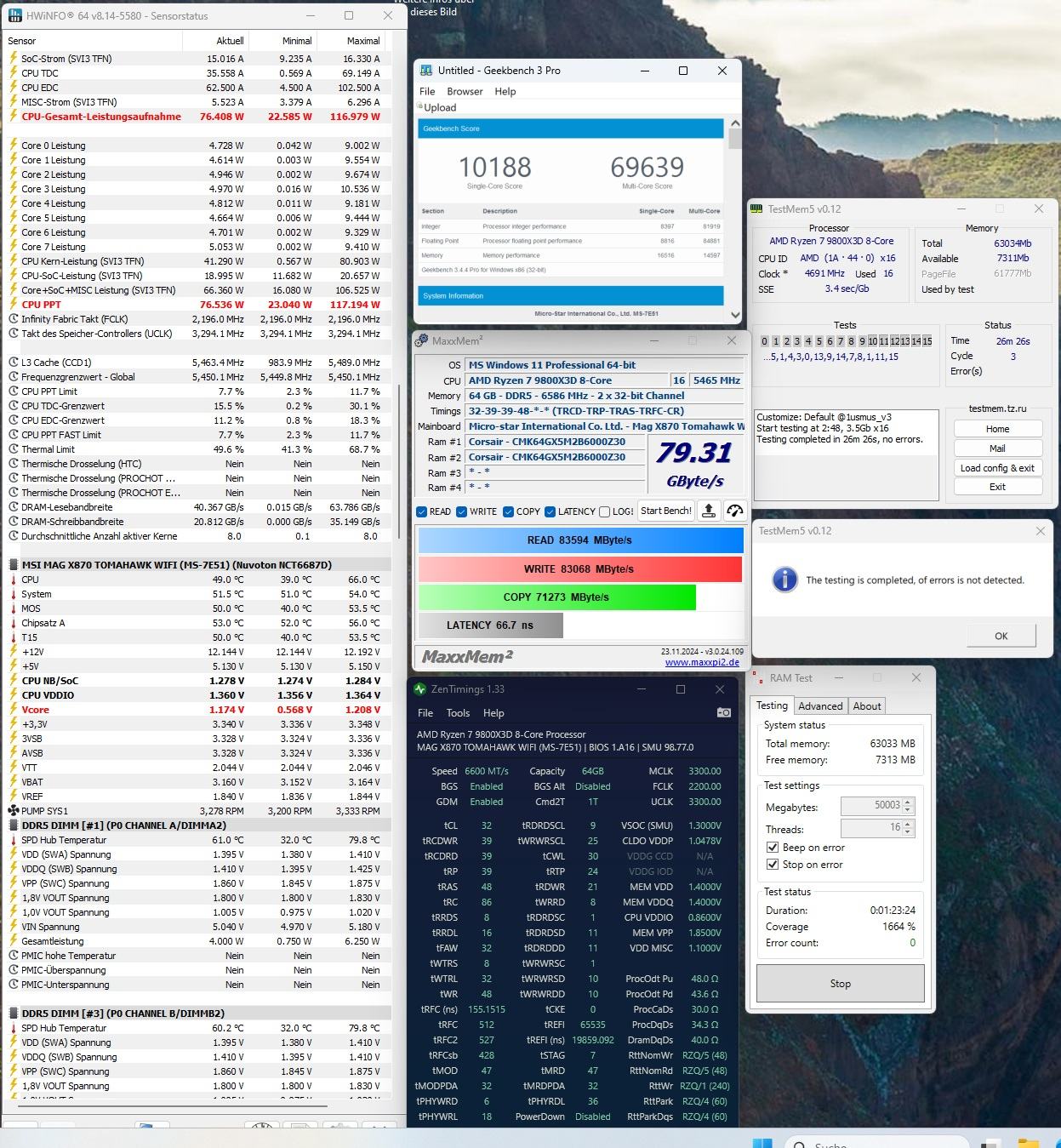Viewport: 1061px width, 1148px height.
Task: Open the Browser menu in Geekbench
Action: coord(465,91)
